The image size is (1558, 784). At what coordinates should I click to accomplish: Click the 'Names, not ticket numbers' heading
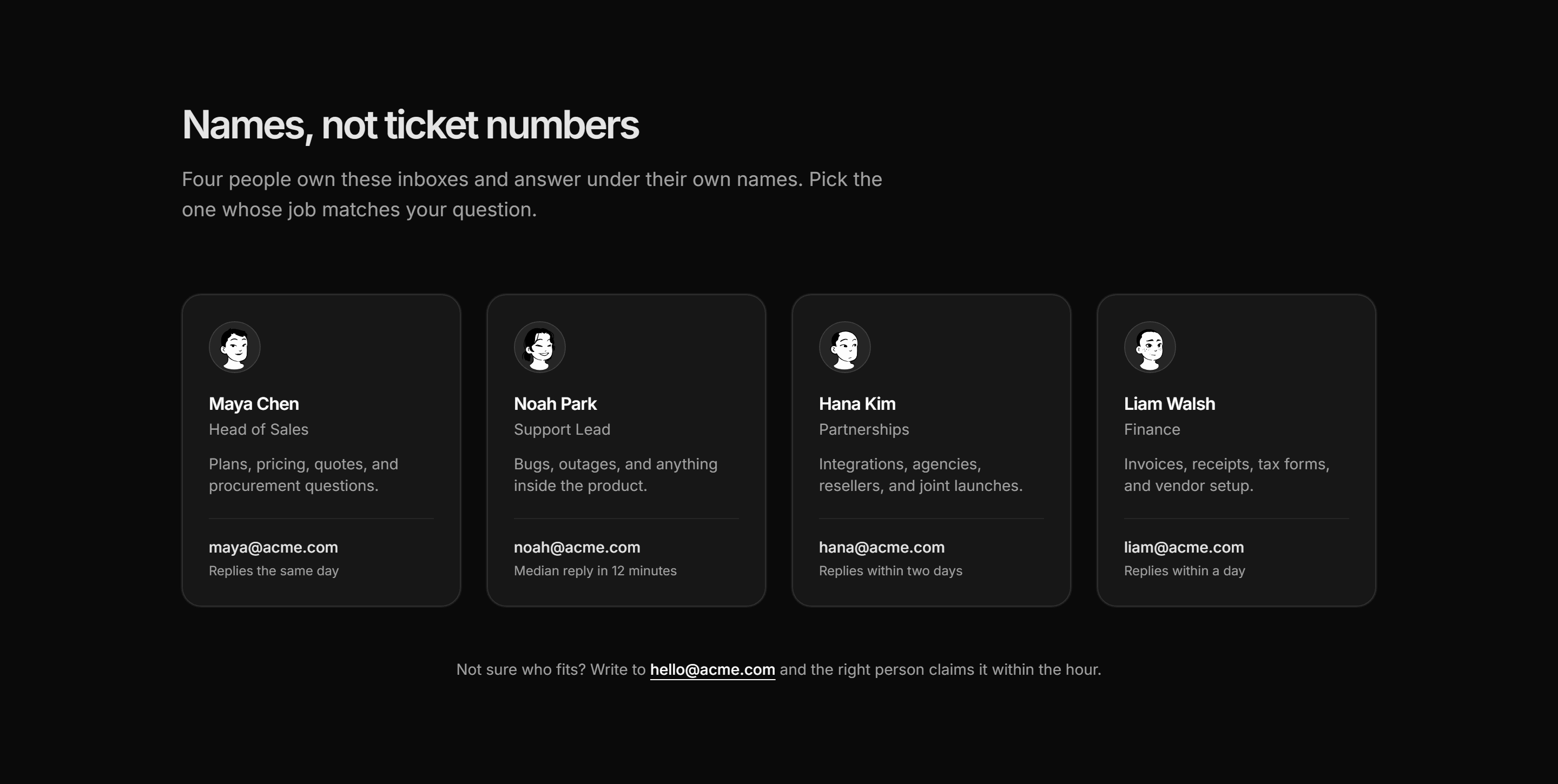410,125
